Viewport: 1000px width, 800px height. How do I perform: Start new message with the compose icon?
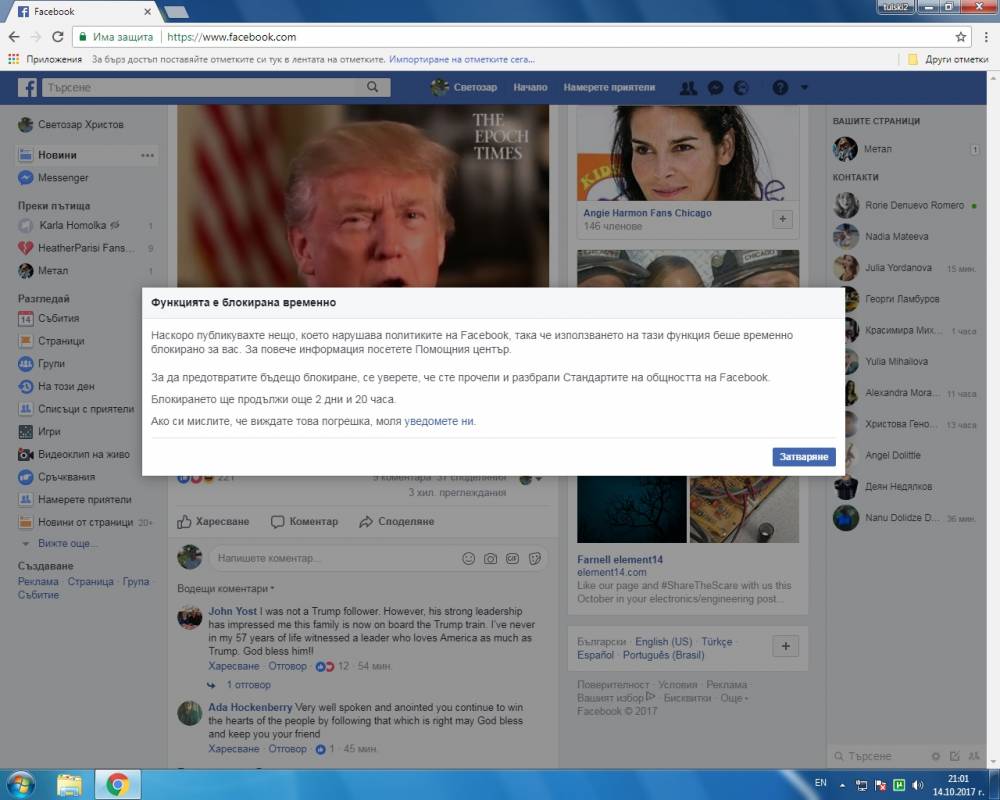[955, 756]
